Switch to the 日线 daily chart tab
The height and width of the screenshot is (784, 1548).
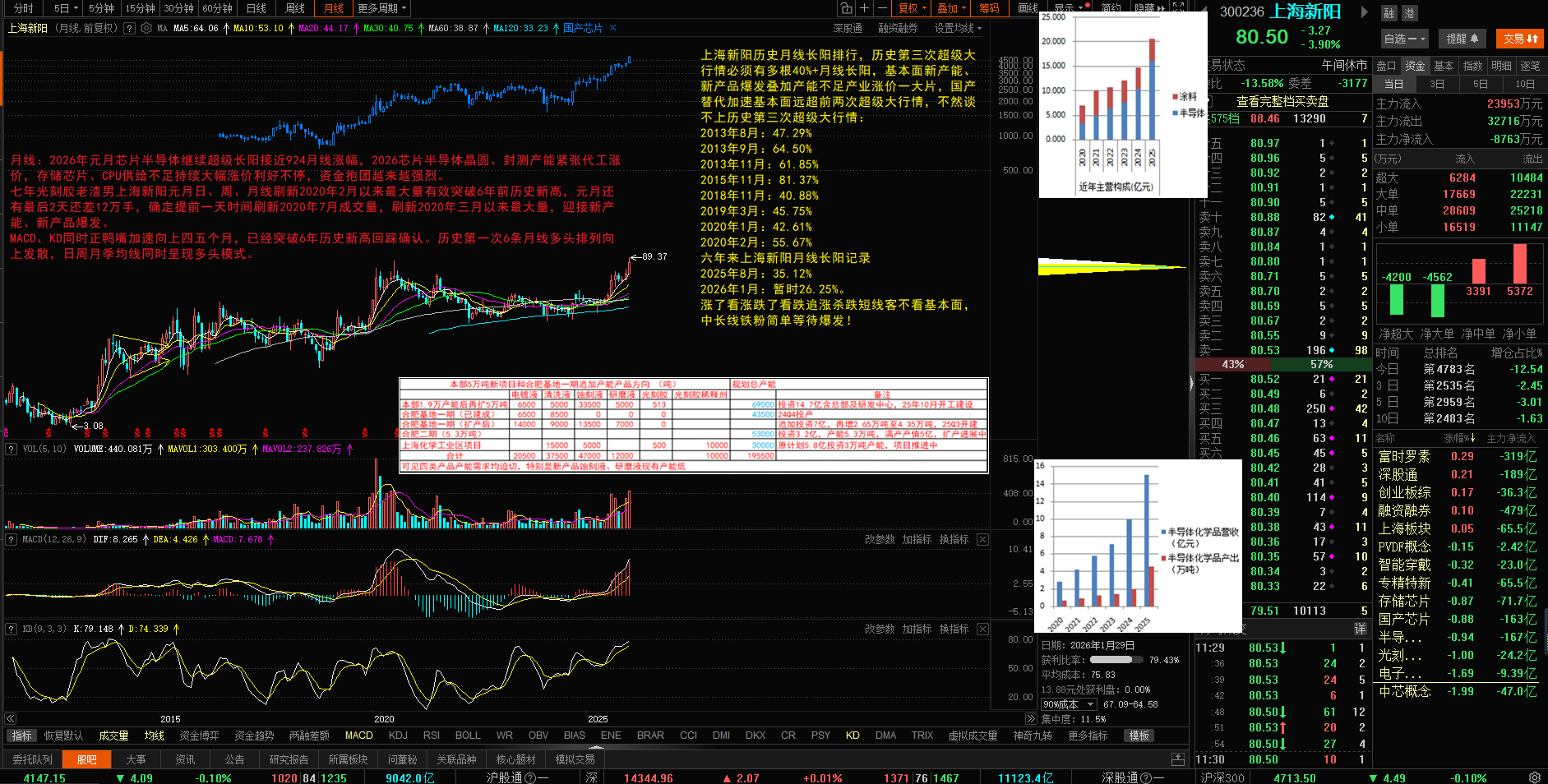tap(256, 8)
